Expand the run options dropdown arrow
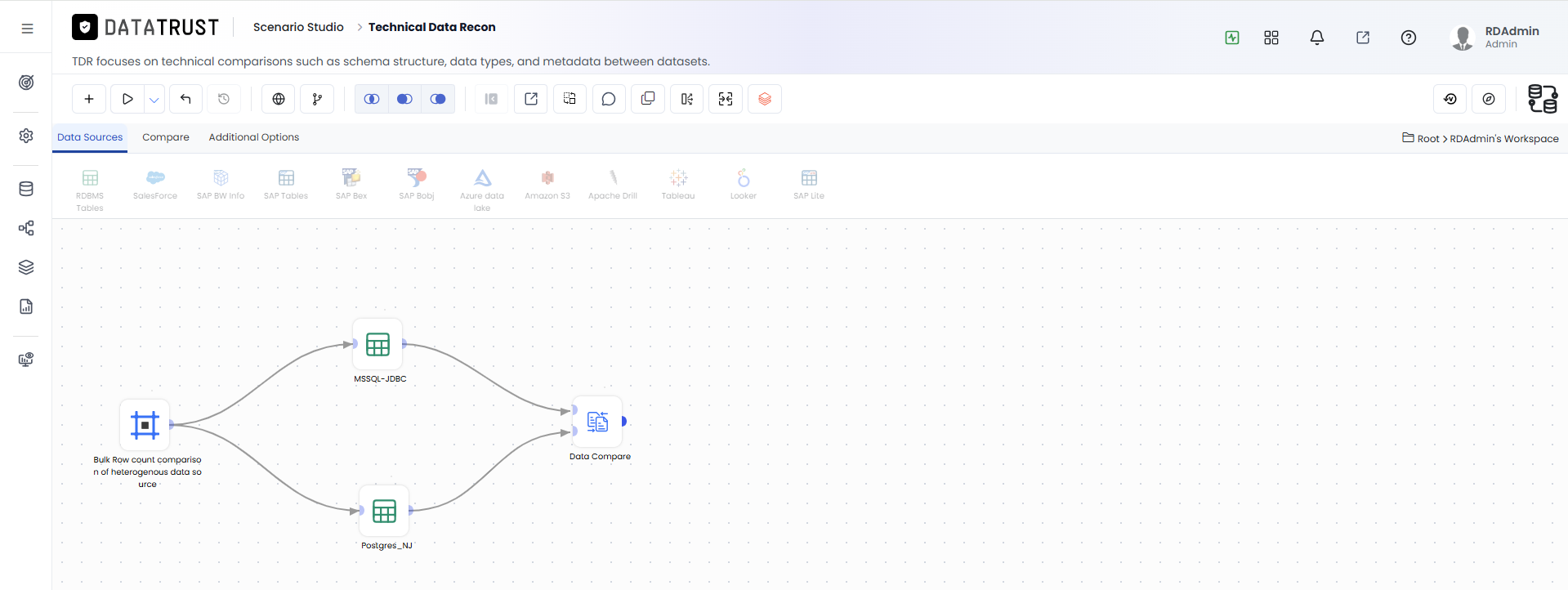 [154, 99]
